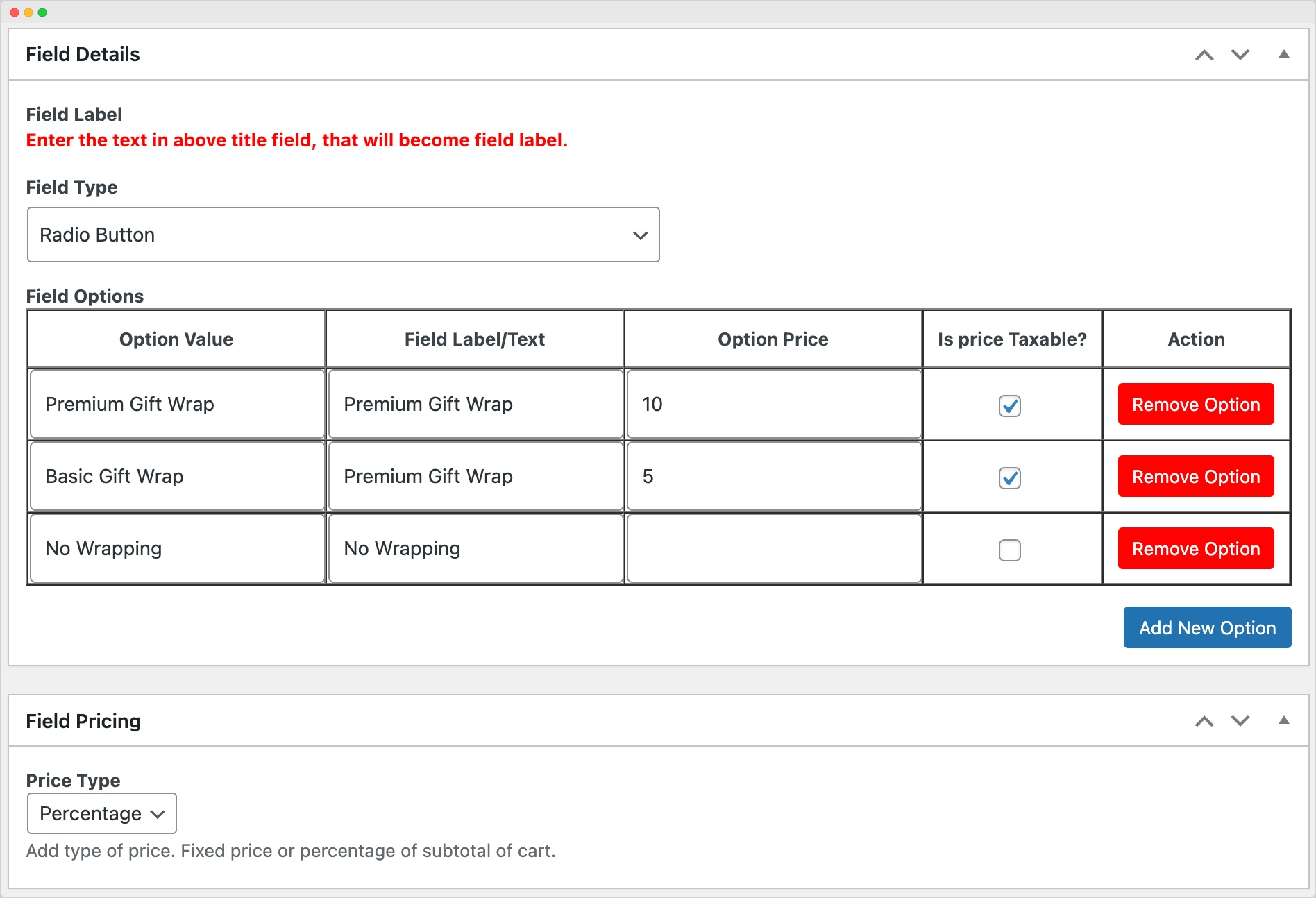Image resolution: width=1316 pixels, height=898 pixels.
Task: Uncheck taxable for Basic Gift Wrap row
Action: (x=1010, y=478)
